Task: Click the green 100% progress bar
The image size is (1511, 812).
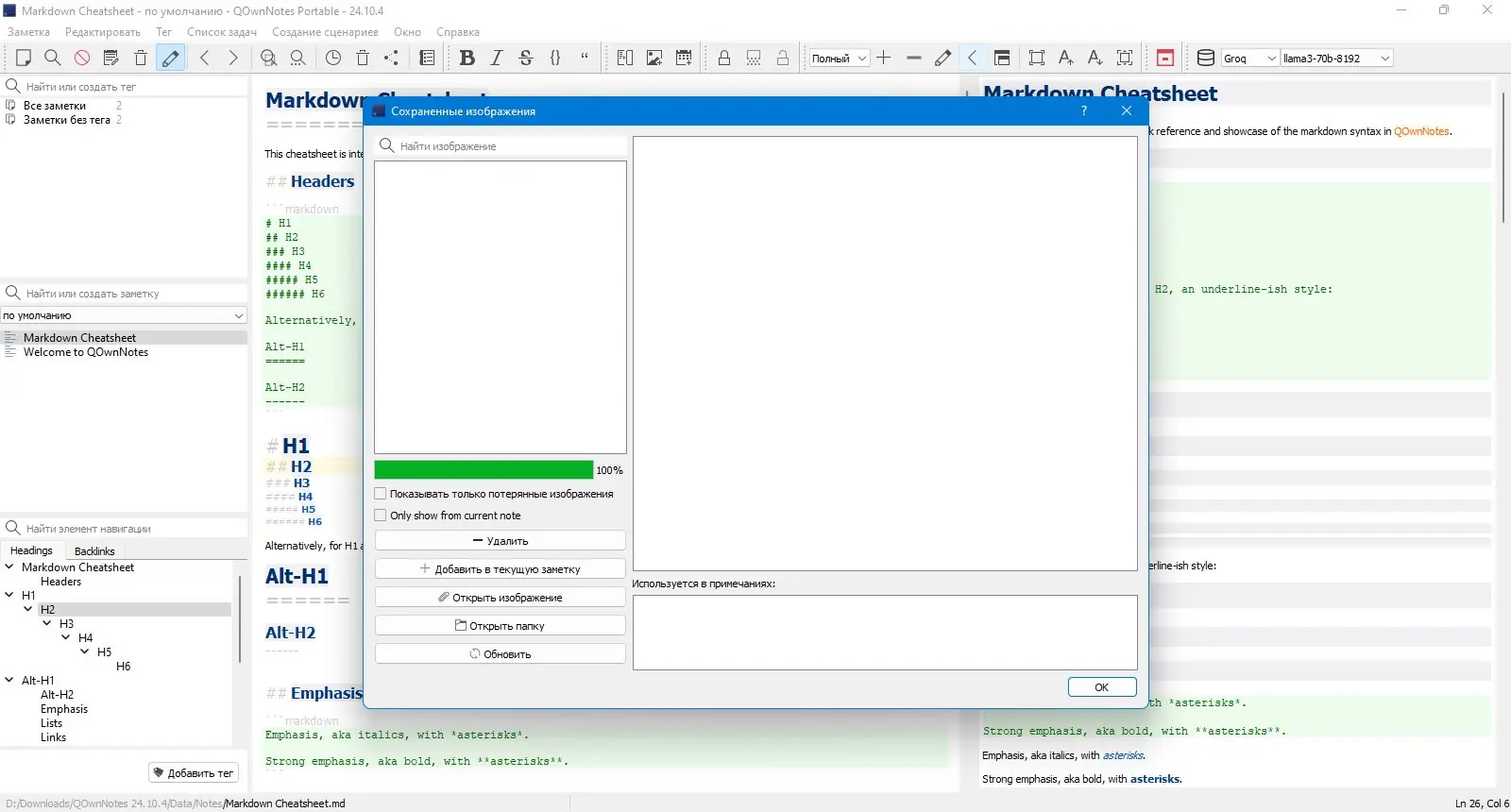Action: point(484,470)
